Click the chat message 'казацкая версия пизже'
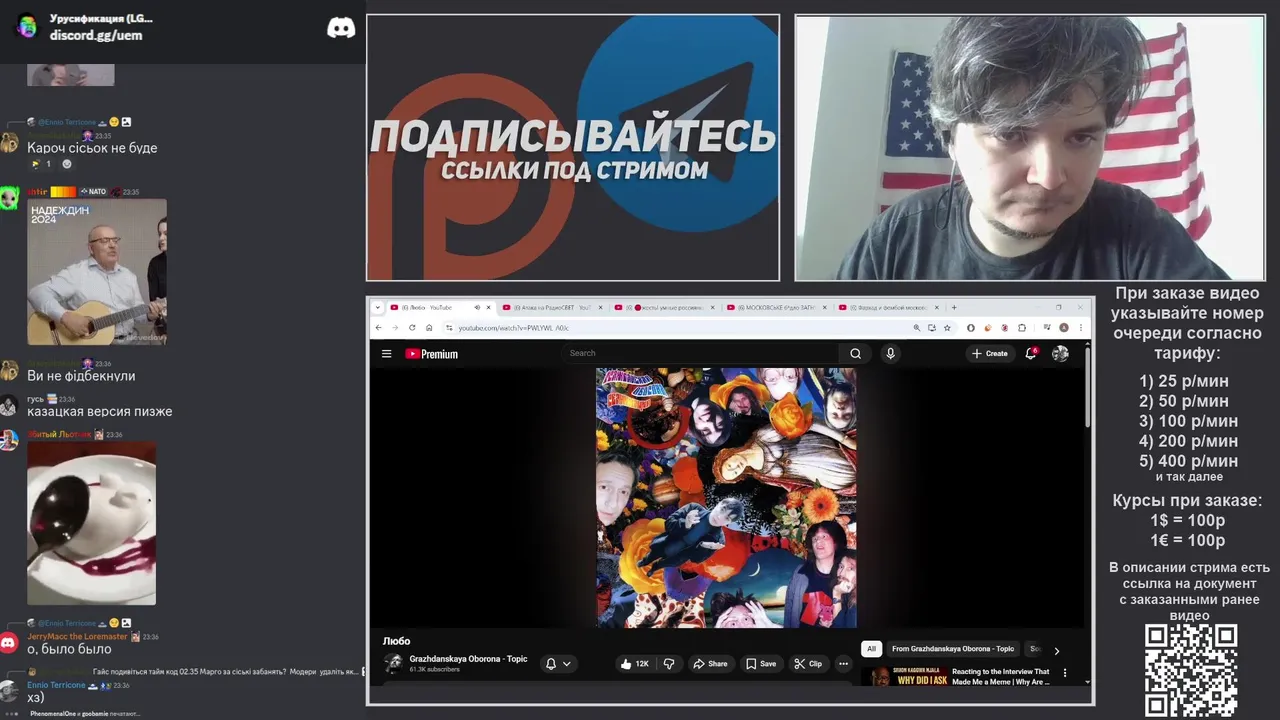Image resolution: width=1280 pixels, height=720 pixels. pos(100,411)
